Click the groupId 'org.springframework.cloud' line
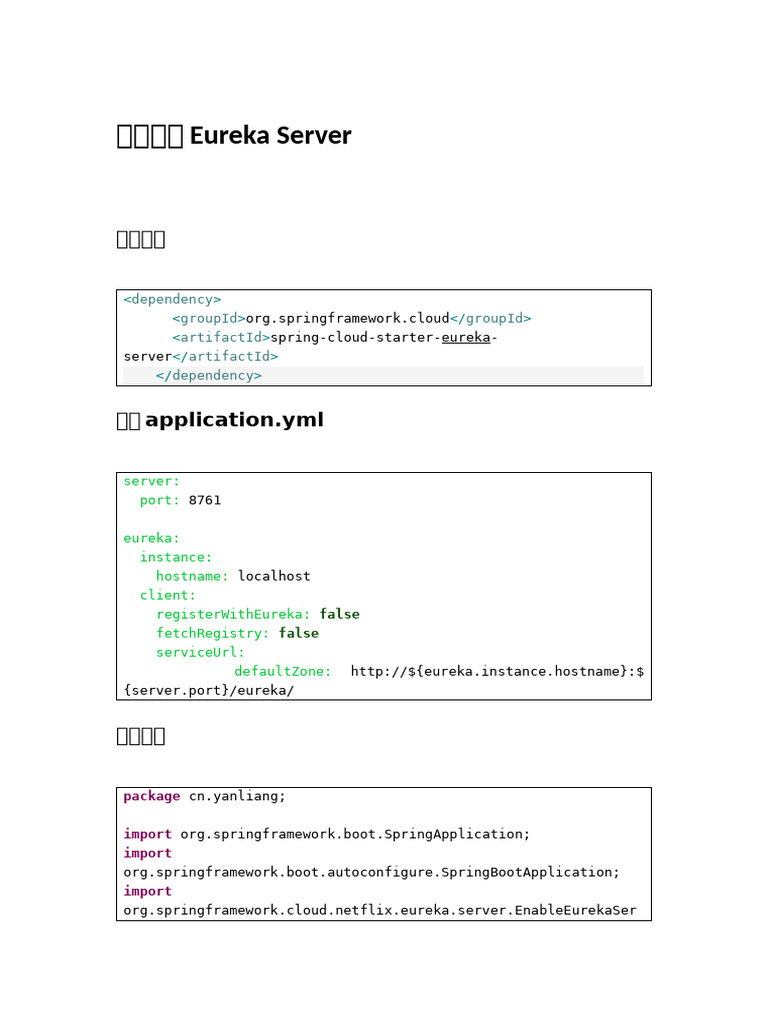Viewport: 768px width, 1024px height. pyautogui.click(x=352, y=318)
